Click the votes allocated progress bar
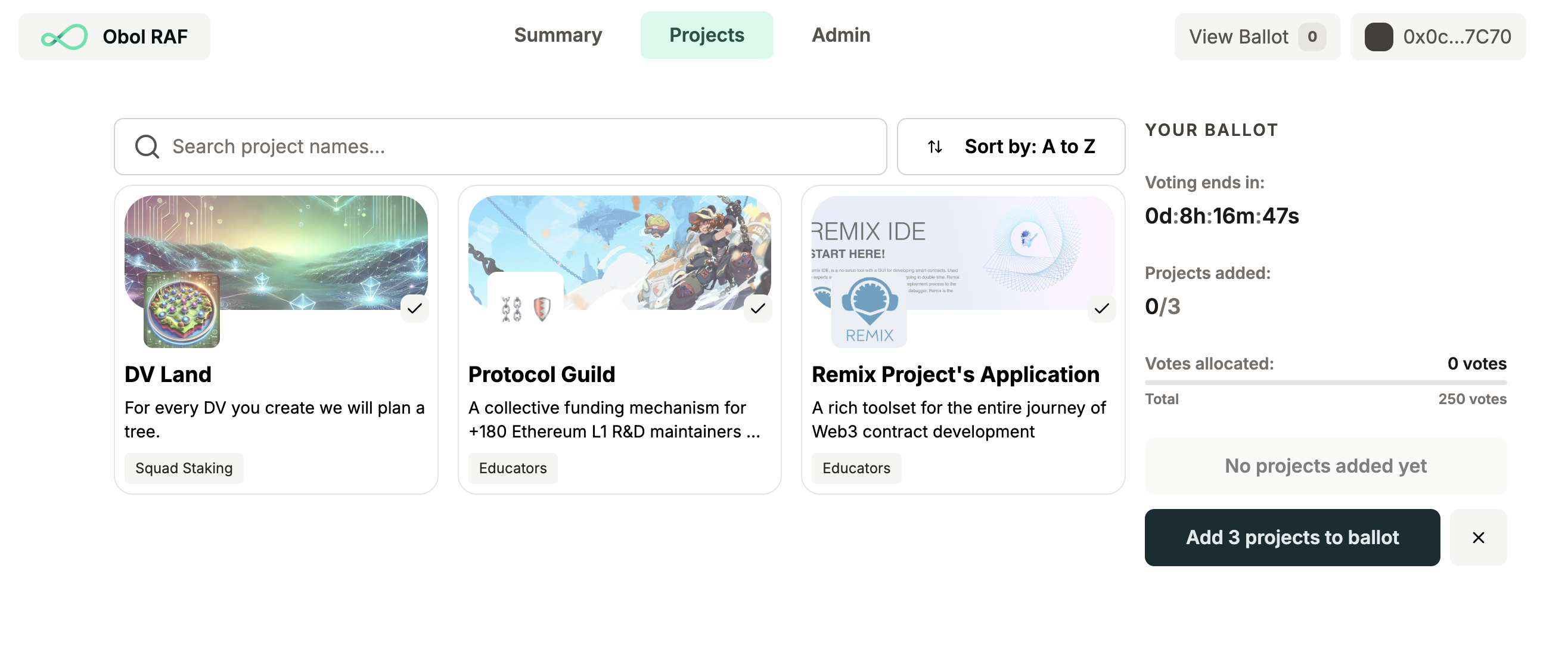Image resolution: width=1568 pixels, height=658 pixels. (1325, 382)
